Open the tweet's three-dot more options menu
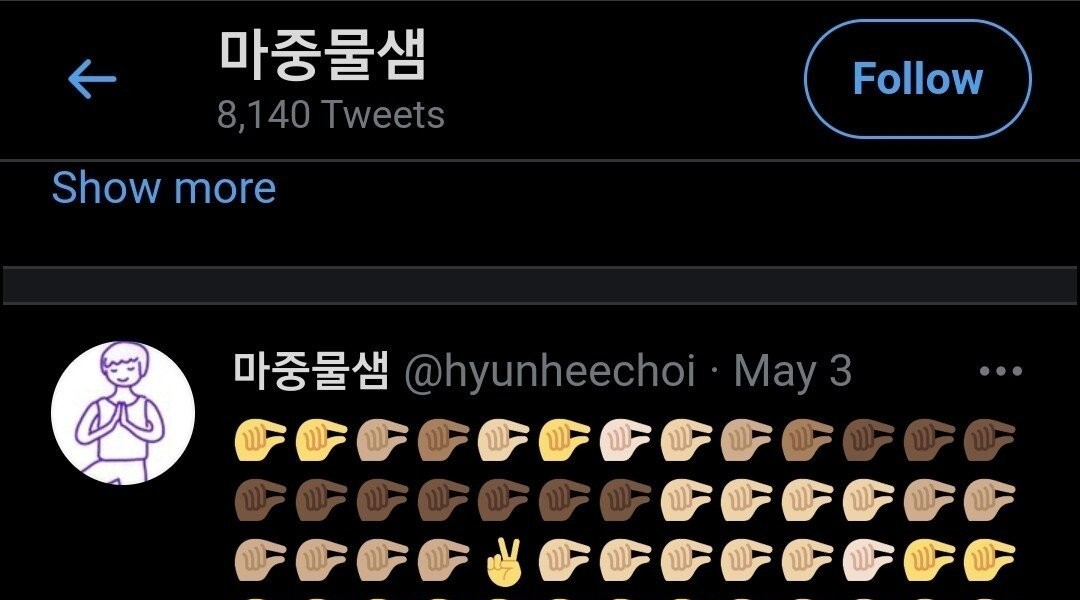The height and width of the screenshot is (600, 1080). coord(1000,372)
